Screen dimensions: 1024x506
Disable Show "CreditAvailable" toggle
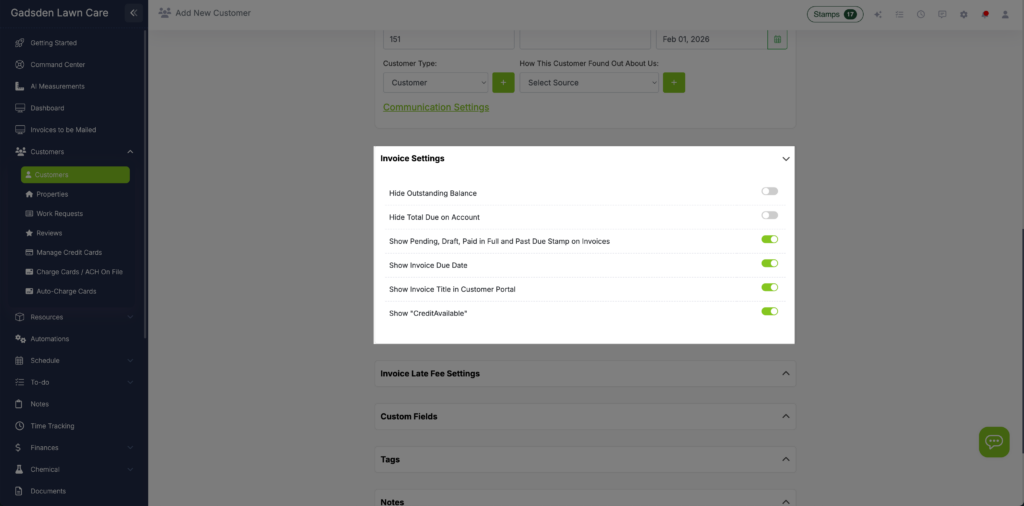769,312
